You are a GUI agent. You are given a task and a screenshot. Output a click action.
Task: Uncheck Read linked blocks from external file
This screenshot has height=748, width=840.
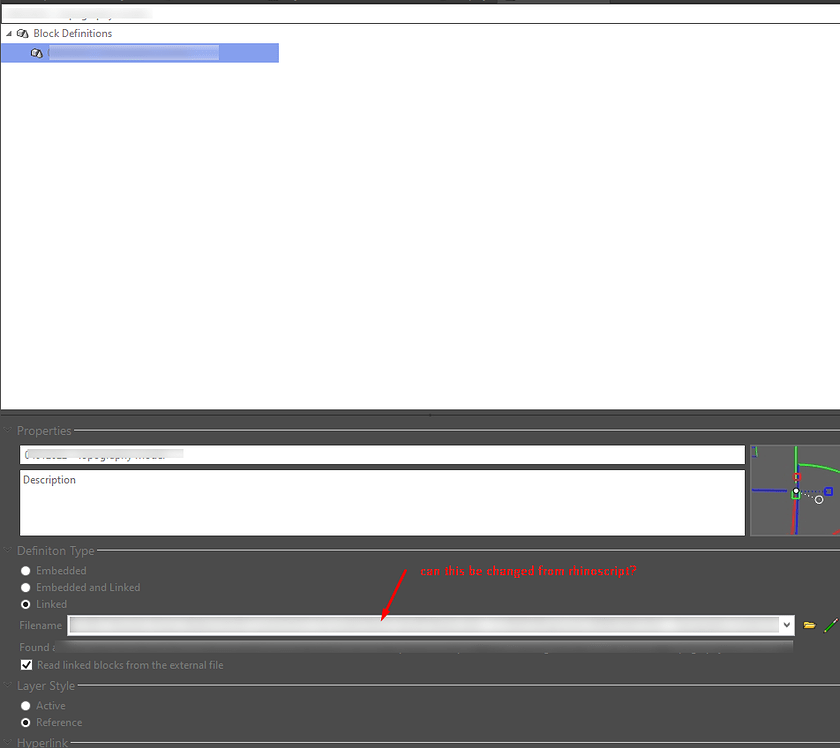coord(26,664)
